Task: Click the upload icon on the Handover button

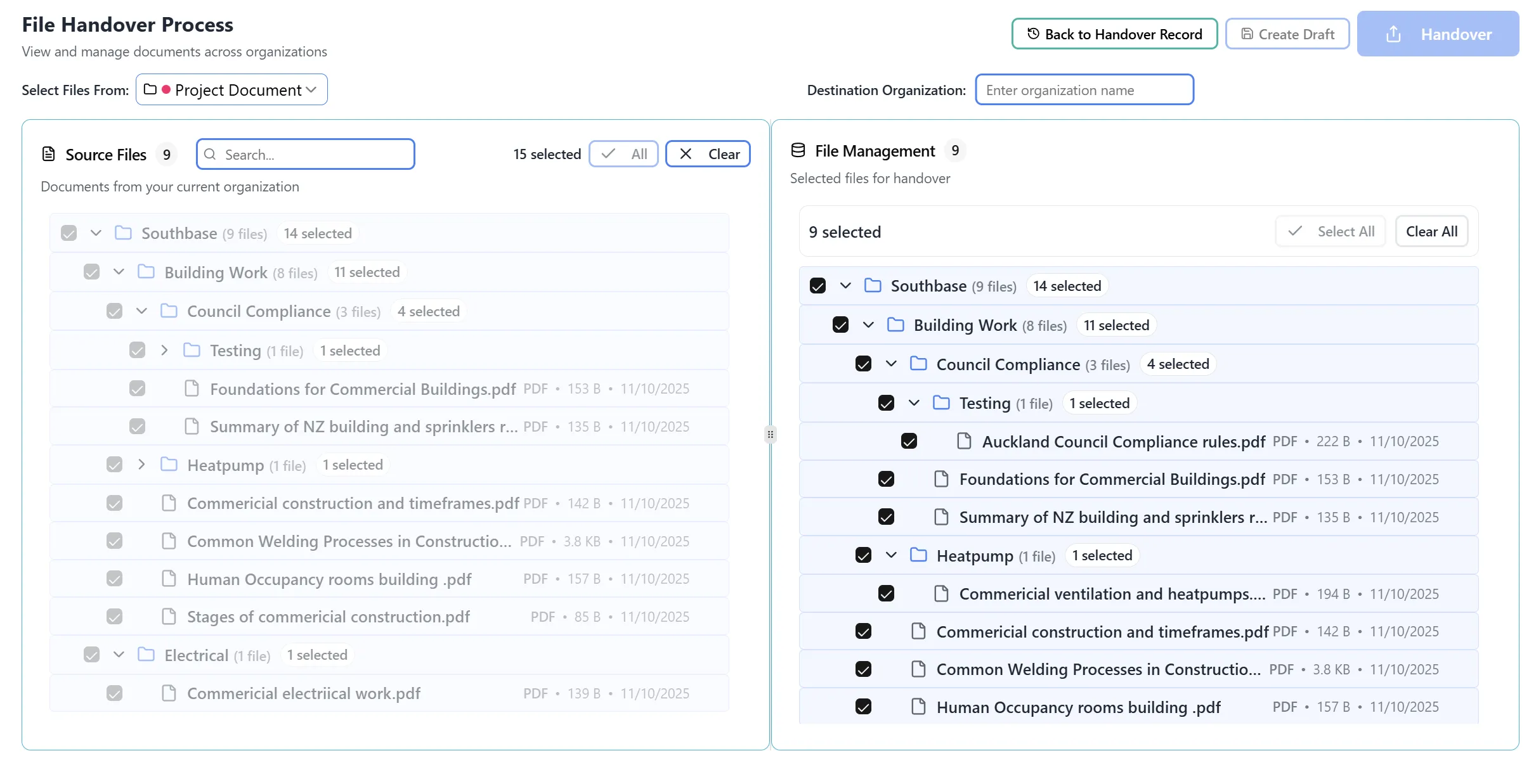Action: click(x=1393, y=34)
